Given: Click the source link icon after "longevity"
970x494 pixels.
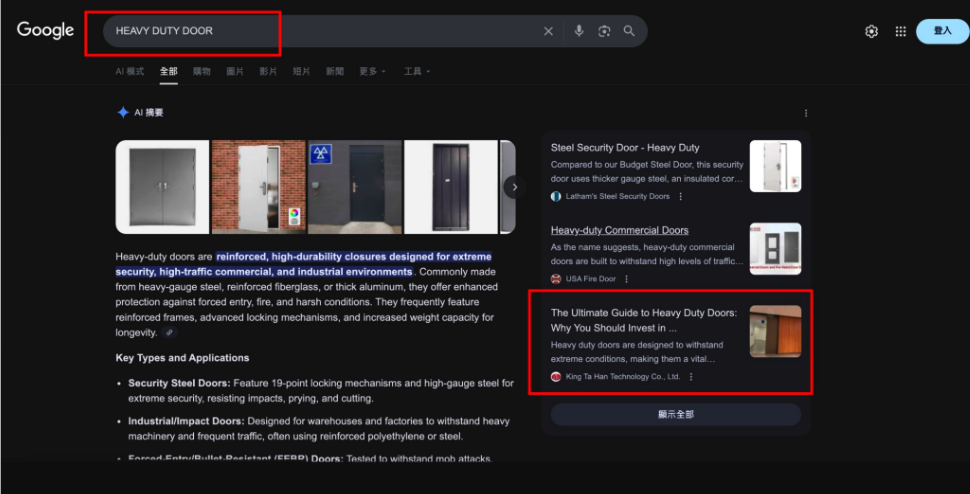Looking at the screenshot, I should click(169, 333).
